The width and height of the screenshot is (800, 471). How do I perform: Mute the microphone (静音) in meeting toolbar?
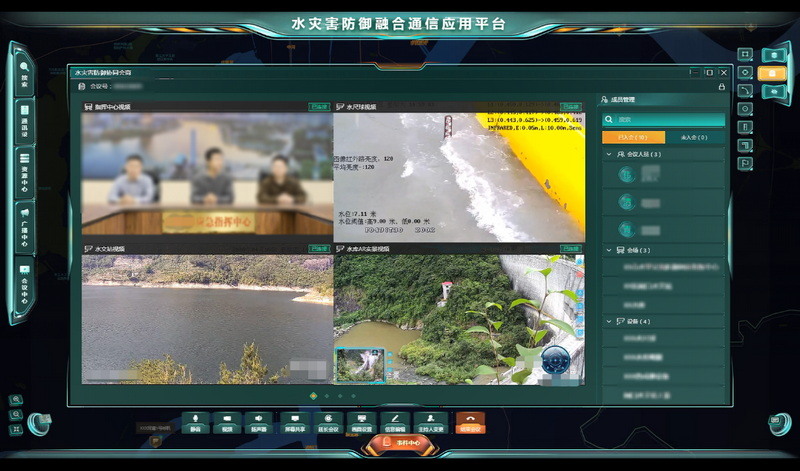click(x=195, y=420)
